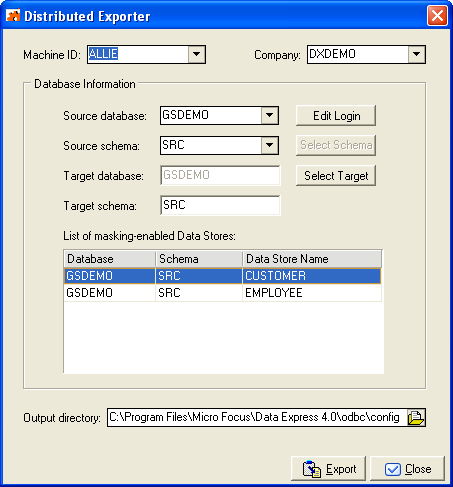Click in the Output directory path field
Viewport: 453px width, 487px height.
point(257,417)
